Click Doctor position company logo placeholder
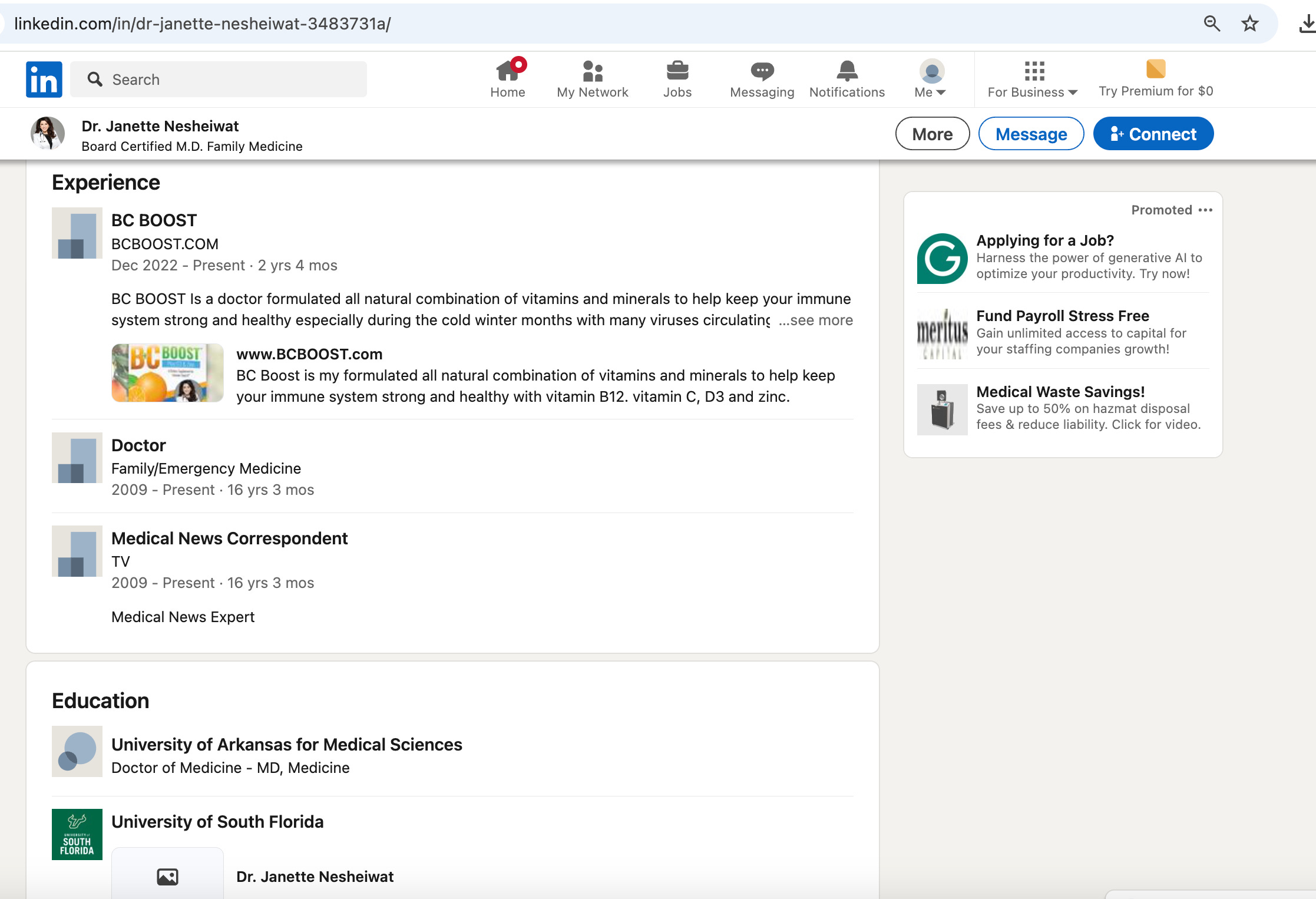The height and width of the screenshot is (899, 1316). pos(77,458)
